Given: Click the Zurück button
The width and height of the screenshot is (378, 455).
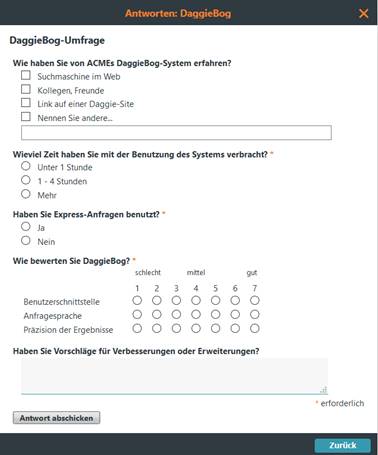Looking at the screenshot, I should pyautogui.click(x=343, y=445).
